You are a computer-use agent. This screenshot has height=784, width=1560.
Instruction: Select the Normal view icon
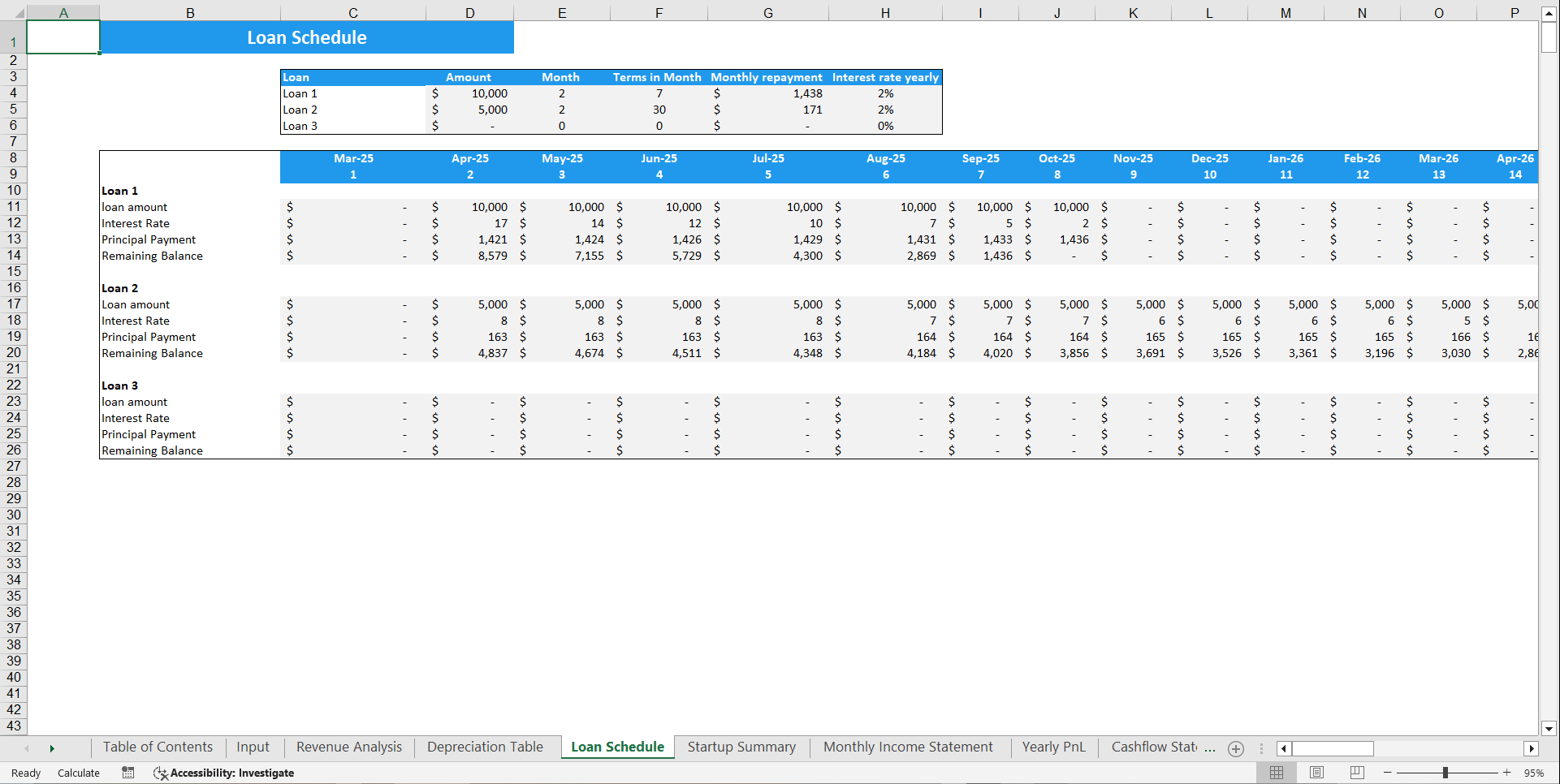tap(1277, 773)
